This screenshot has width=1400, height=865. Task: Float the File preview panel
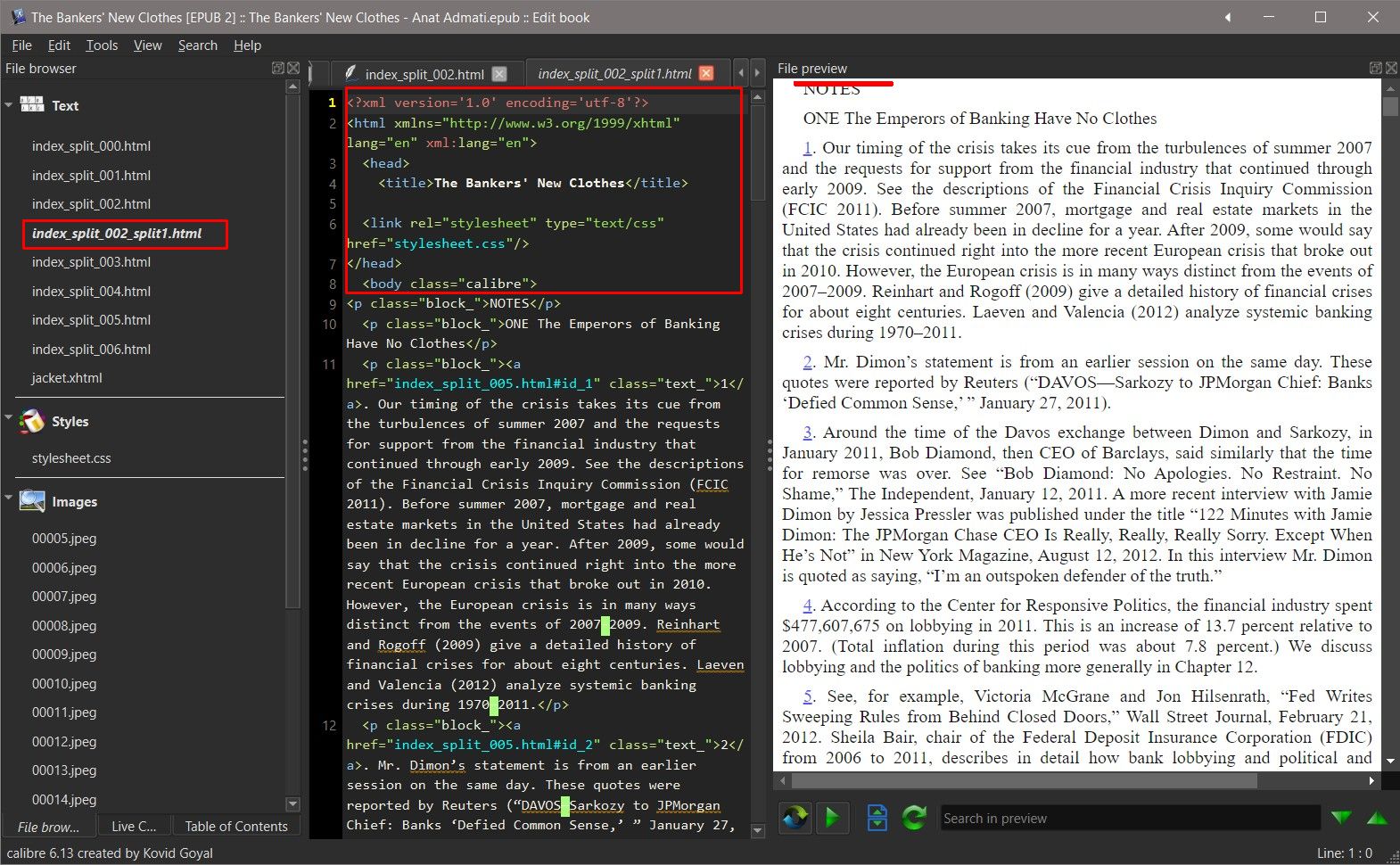click(x=1375, y=68)
